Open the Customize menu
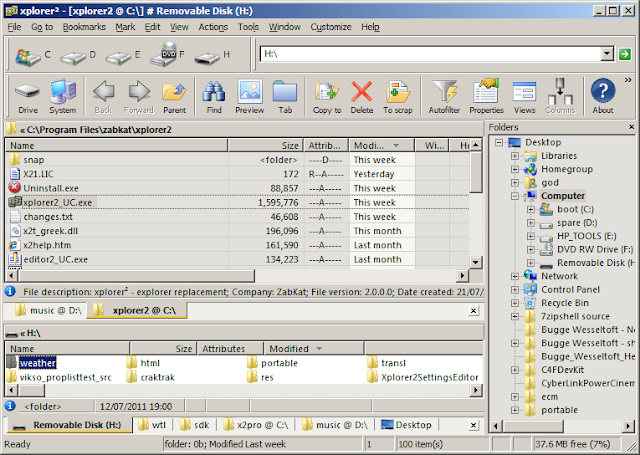640x455 pixels. (331, 27)
